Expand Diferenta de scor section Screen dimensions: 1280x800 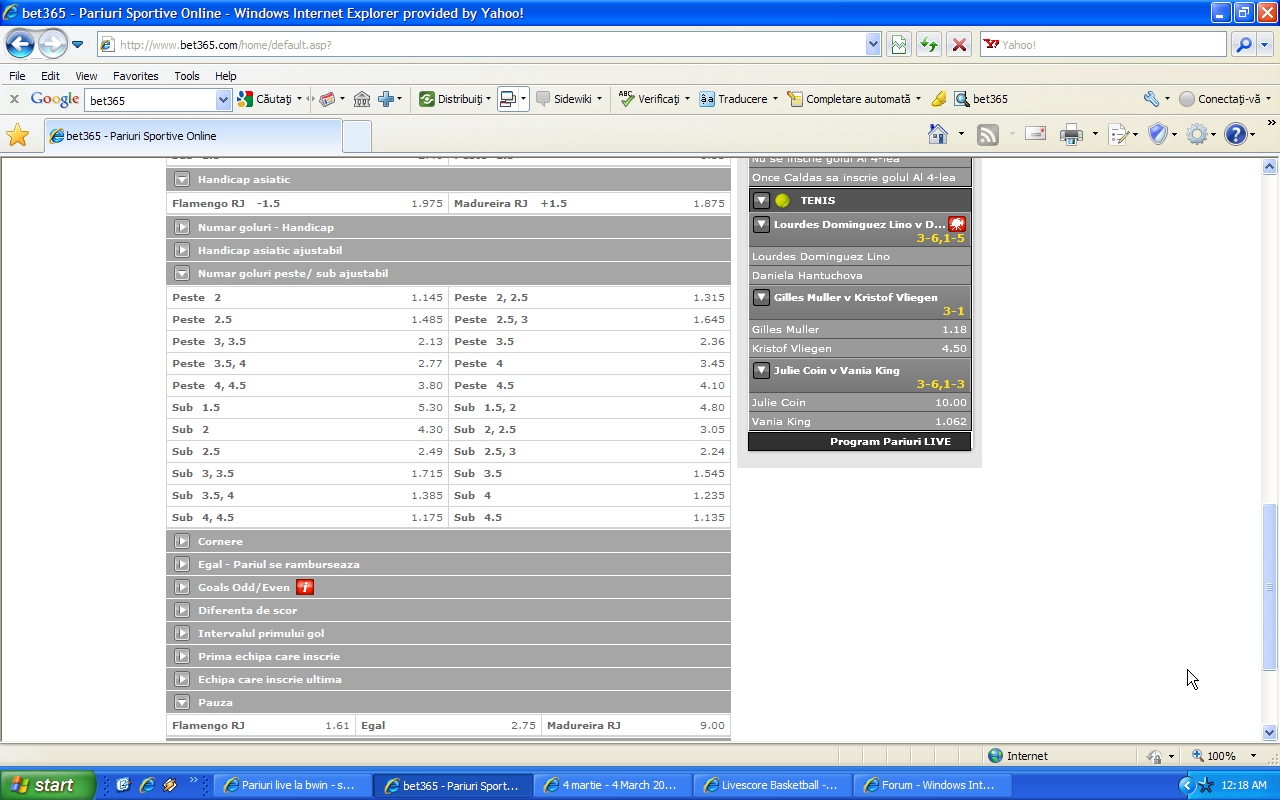(182, 610)
